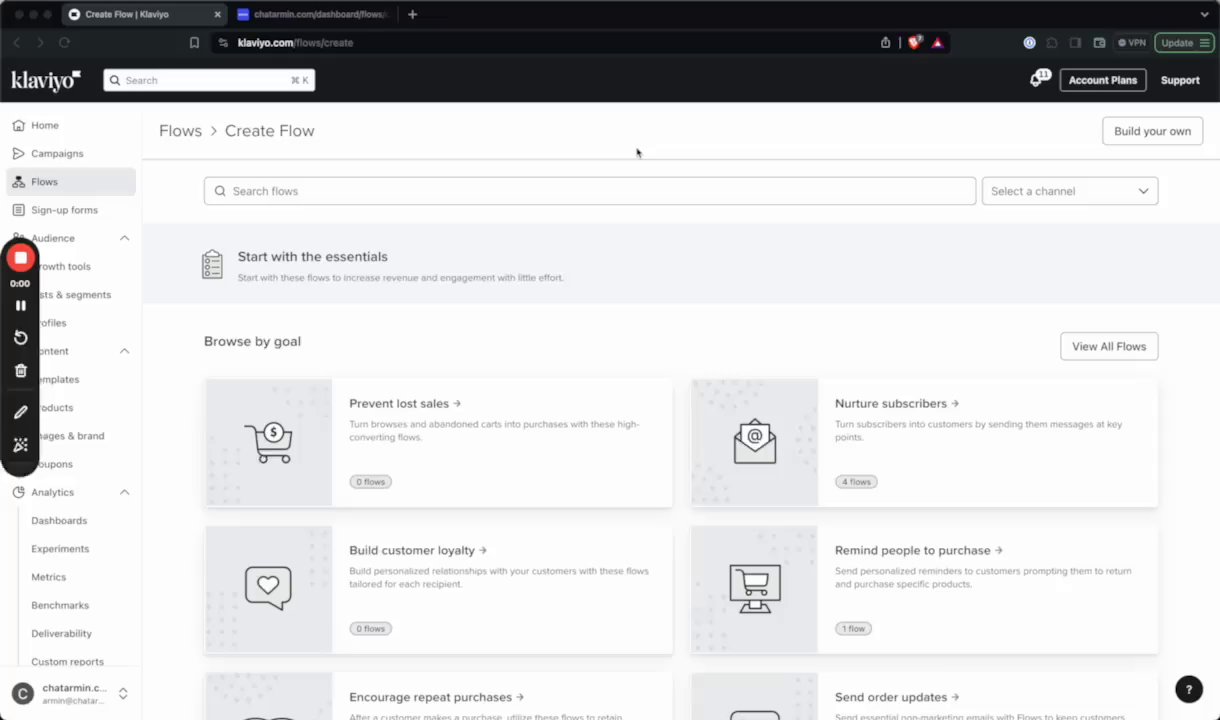
Task: Click the Flows breadcrumb link
Action: tap(180, 131)
